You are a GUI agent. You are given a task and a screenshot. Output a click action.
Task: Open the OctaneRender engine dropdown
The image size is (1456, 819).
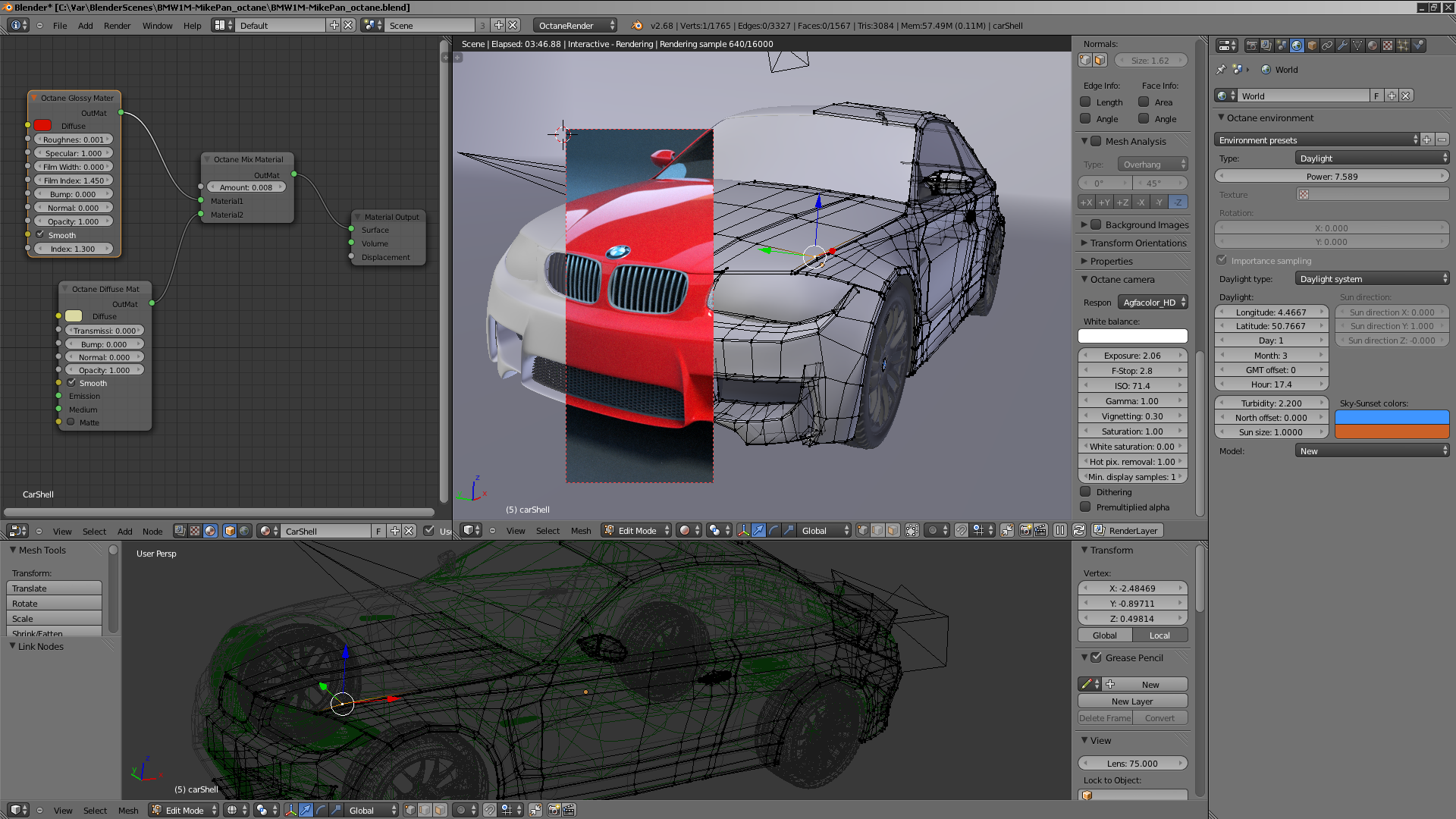575,25
